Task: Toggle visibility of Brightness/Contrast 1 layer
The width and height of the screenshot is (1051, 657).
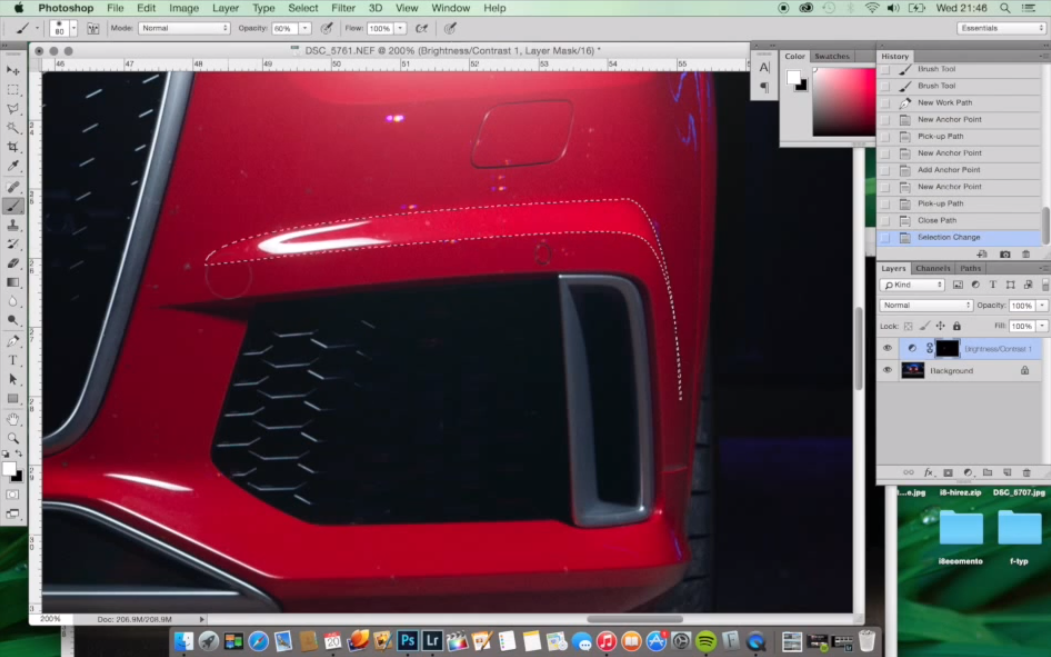Action: point(887,348)
